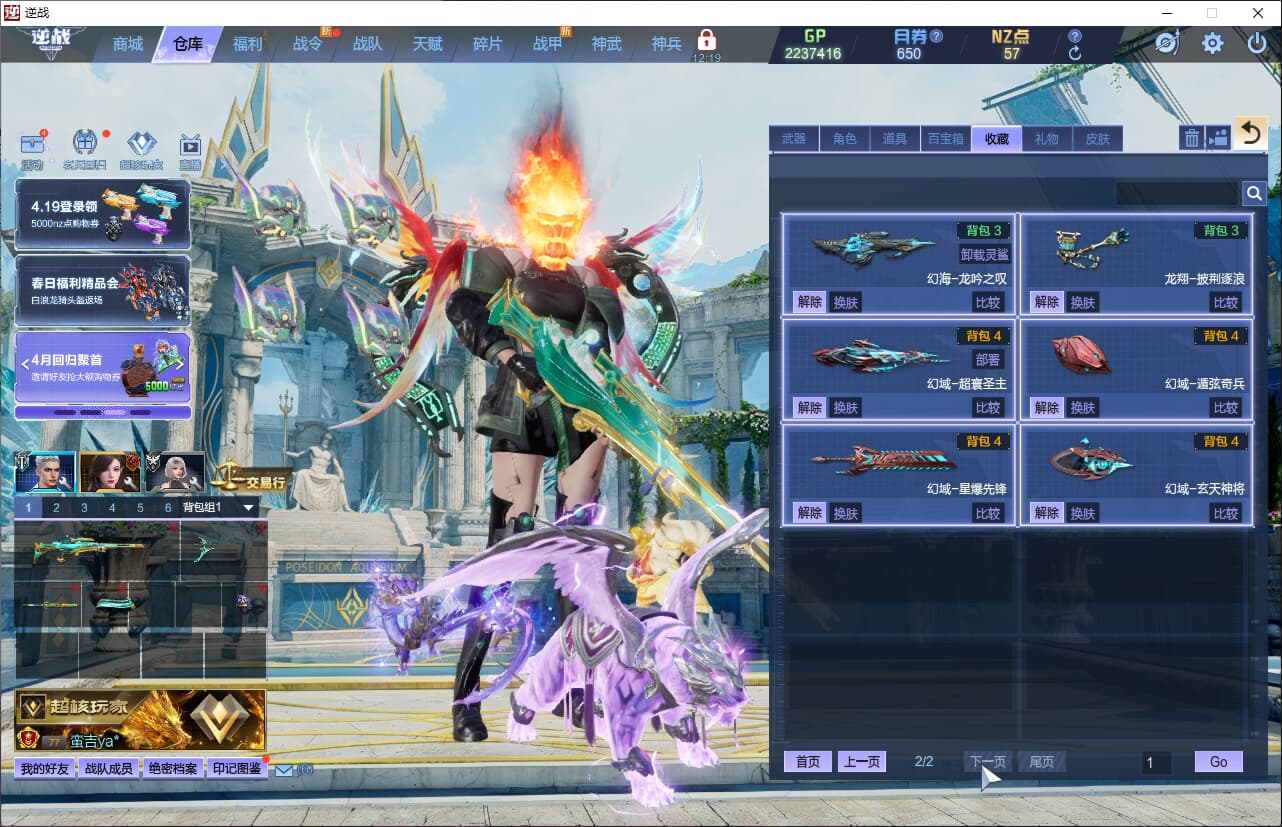The width and height of the screenshot is (1282, 827).
Task: Click 比较 on 幻域-遏弦奇兵
Action: tap(1226, 407)
